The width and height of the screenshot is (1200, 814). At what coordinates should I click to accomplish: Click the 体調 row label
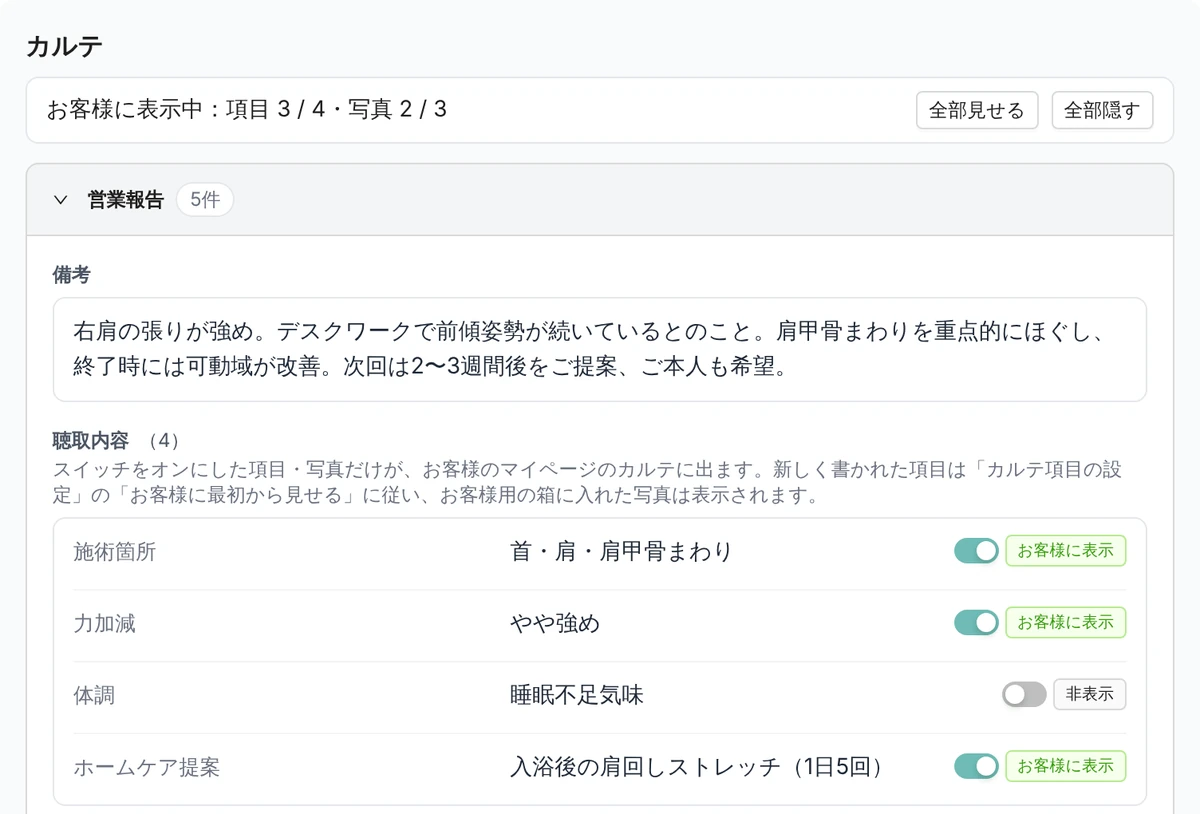click(x=95, y=695)
